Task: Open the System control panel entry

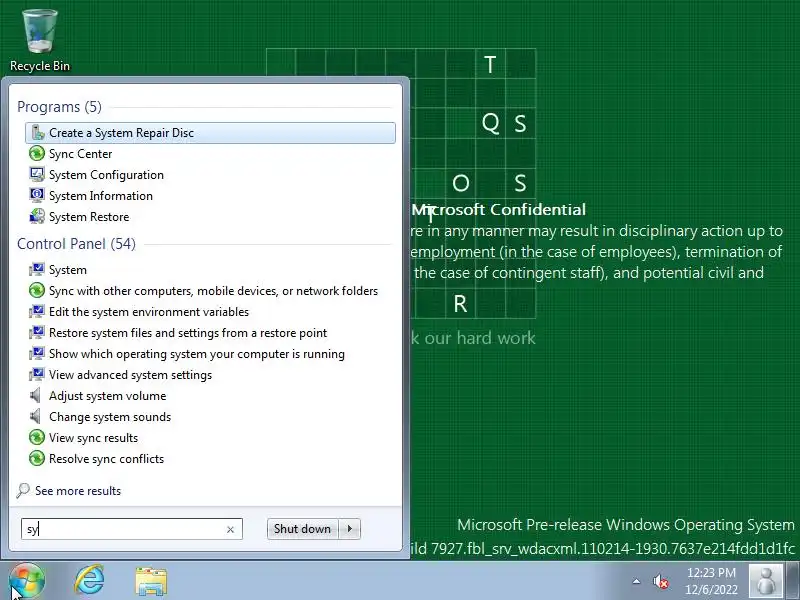Action: click(68, 269)
